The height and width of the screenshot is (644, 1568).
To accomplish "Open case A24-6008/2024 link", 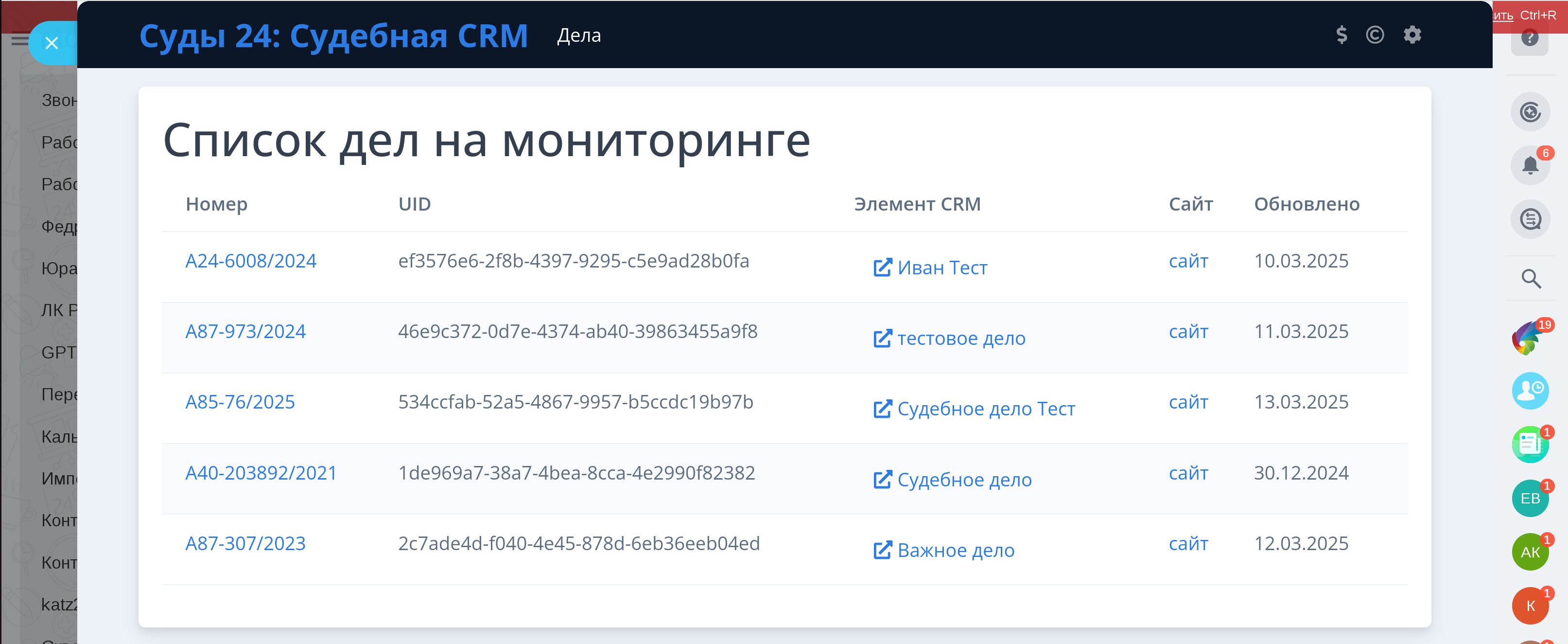I will point(250,261).
